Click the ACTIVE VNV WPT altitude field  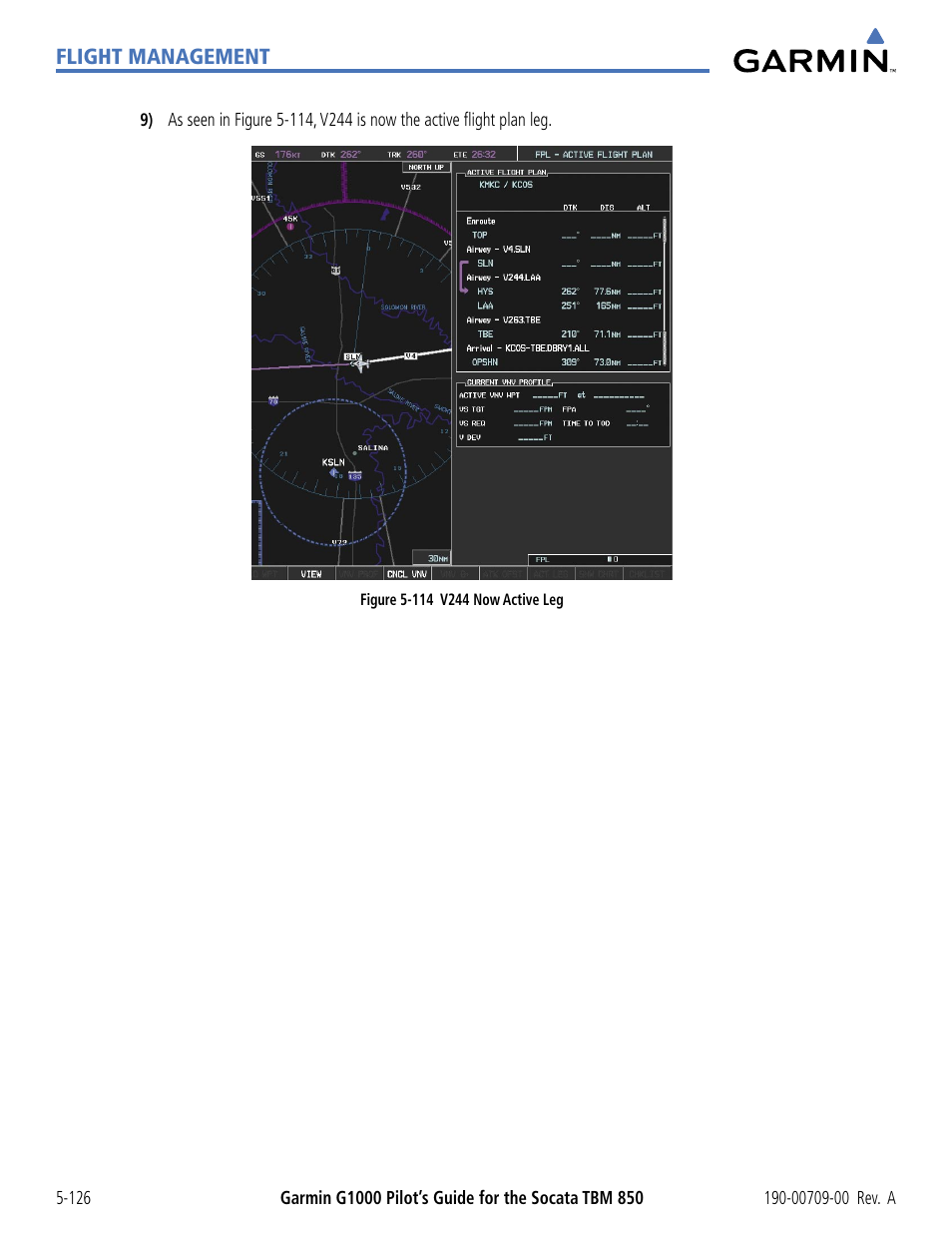click(x=550, y=395)
